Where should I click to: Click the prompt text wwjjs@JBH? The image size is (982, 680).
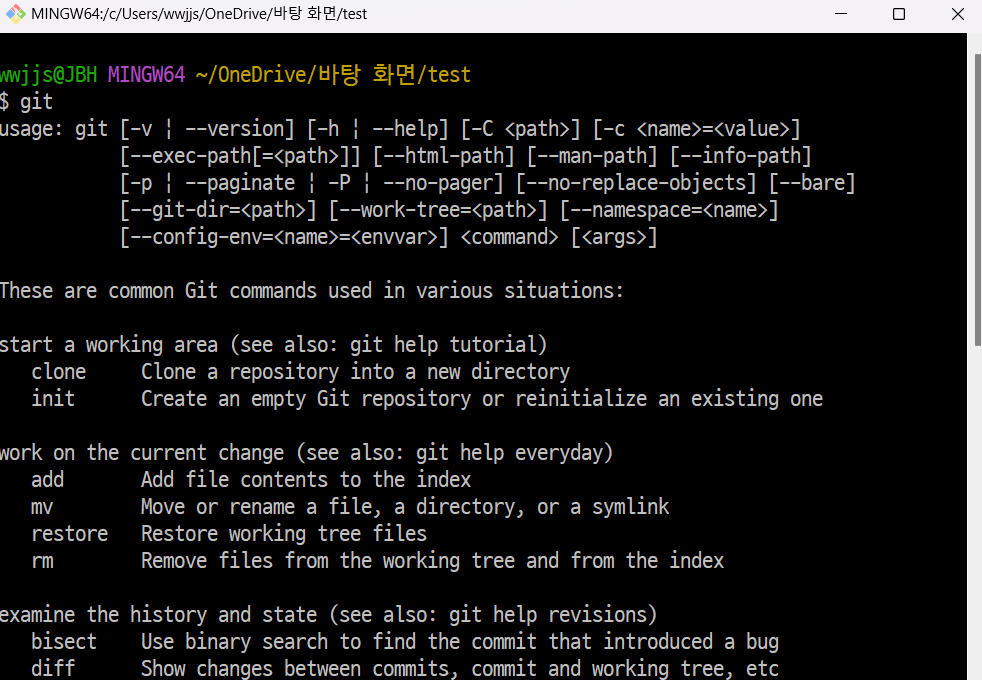coord(49,75)
